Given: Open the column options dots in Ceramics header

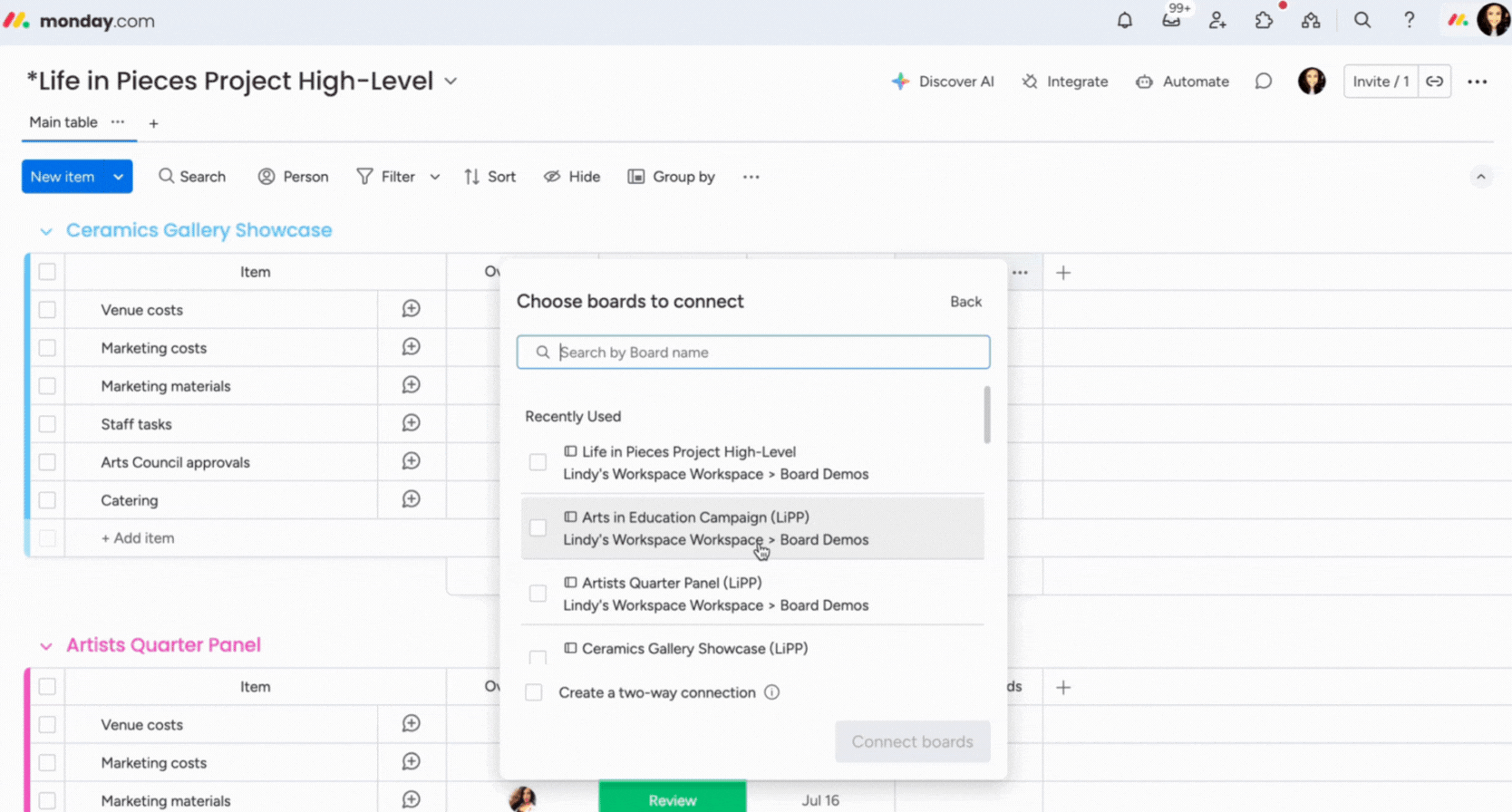Looking at the screenshot, I should click(1020, 272).
